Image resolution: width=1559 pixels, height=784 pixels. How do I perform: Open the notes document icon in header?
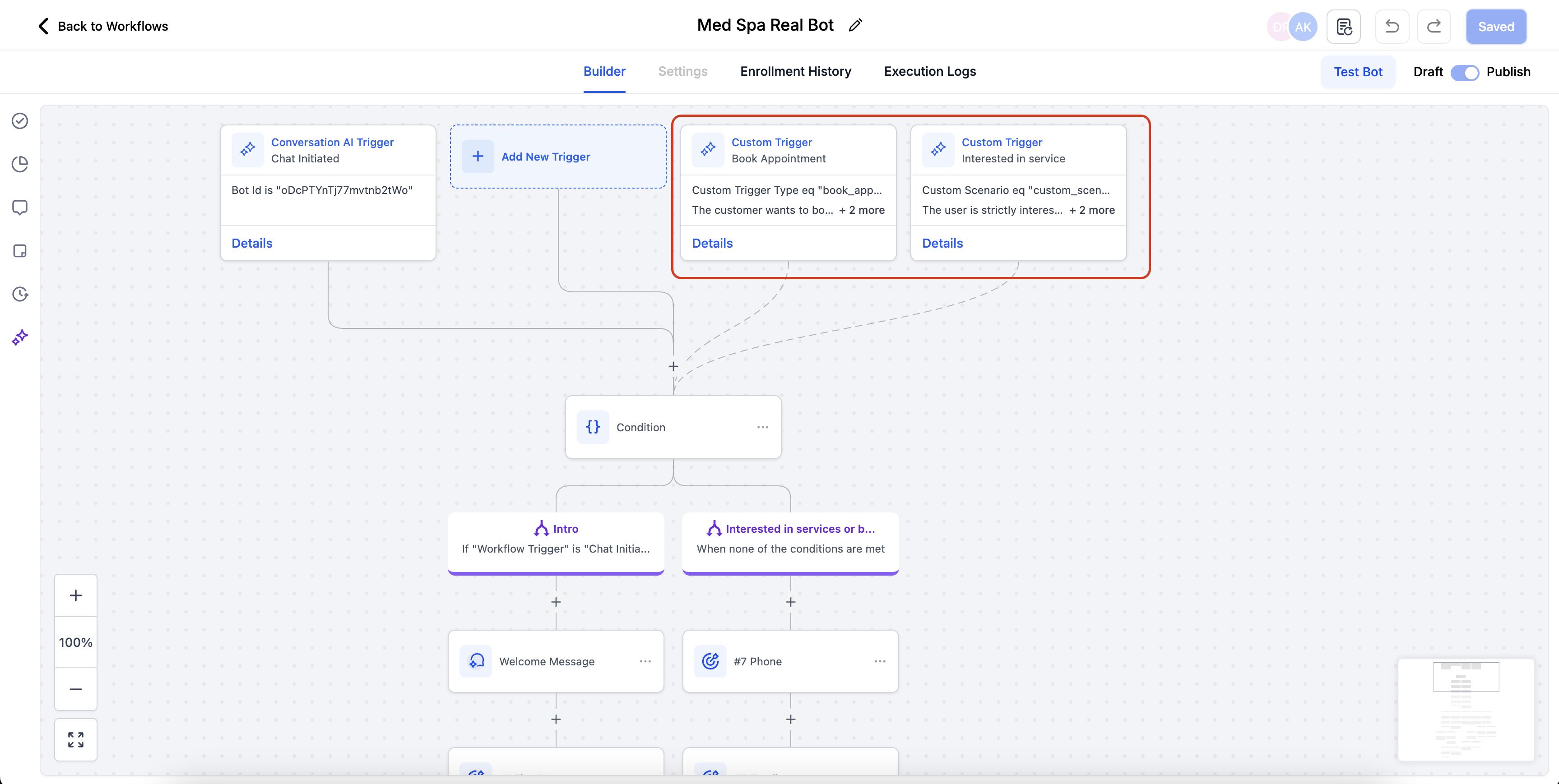1344,27
